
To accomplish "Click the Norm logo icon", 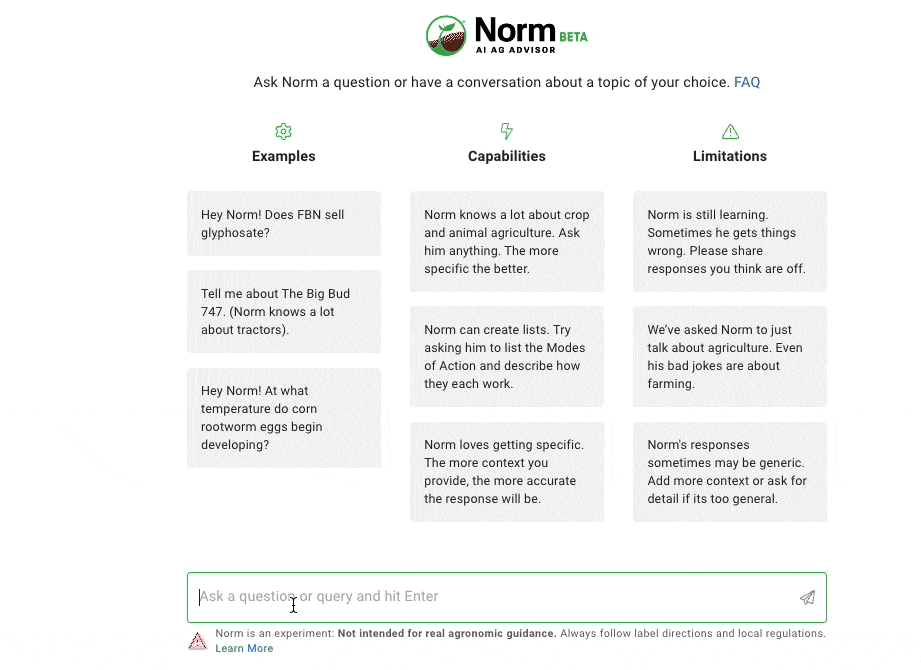I will (x=446, y=36).
